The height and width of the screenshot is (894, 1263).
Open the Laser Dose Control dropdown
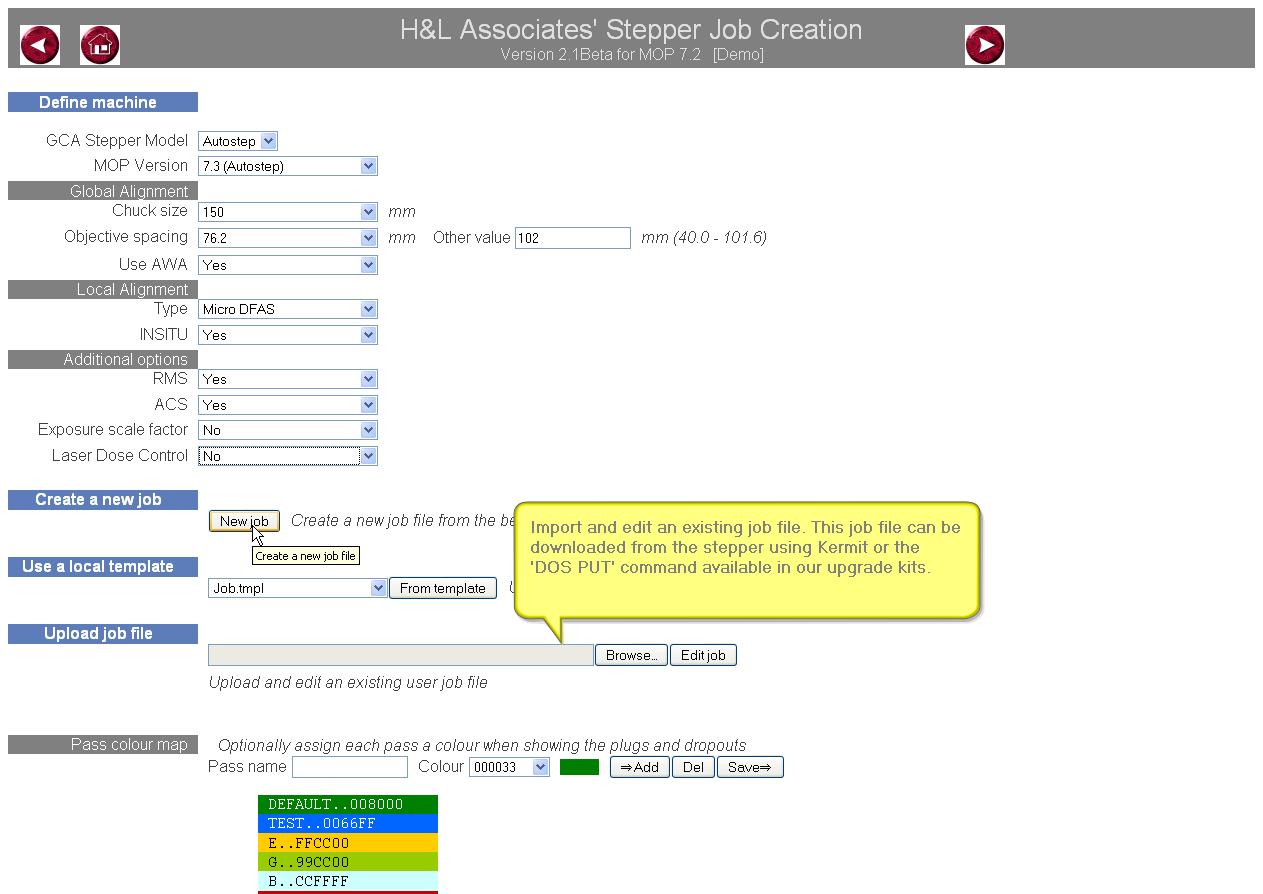tap(288, 456)
